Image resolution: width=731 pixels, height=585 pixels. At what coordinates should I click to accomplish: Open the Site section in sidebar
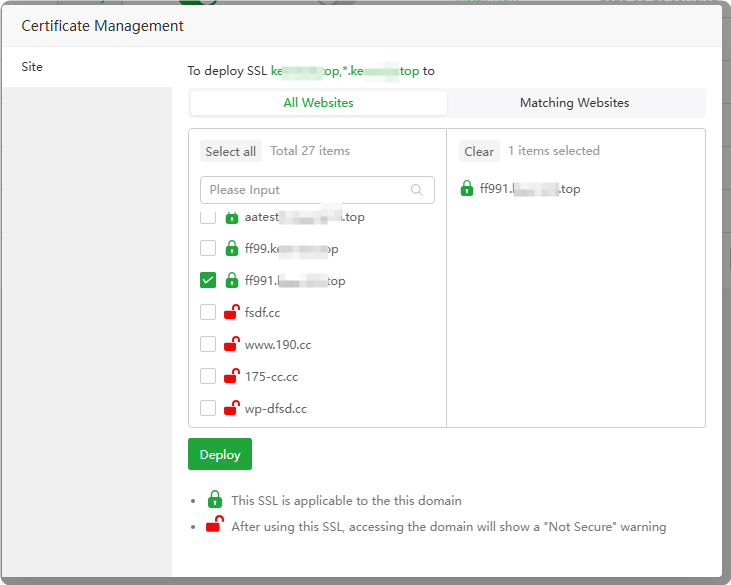coord(32,67)
